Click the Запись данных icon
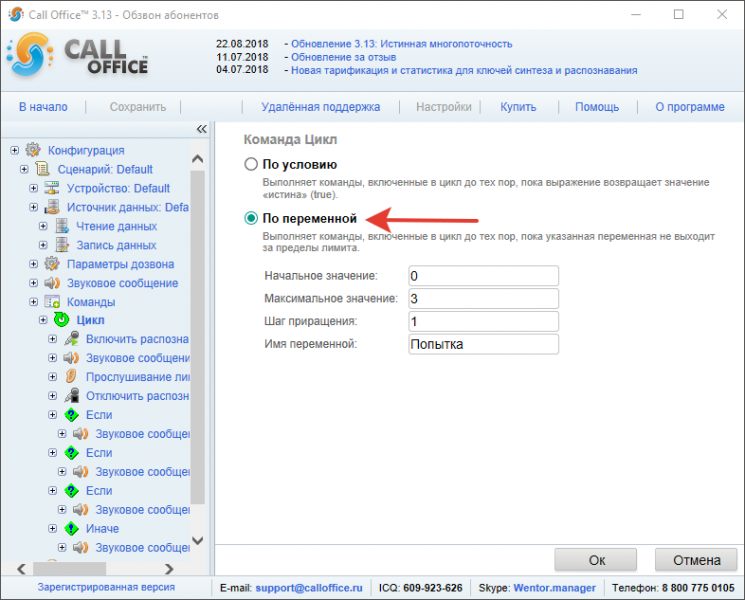This screenshot has width=745, height=600. point(62,245)
